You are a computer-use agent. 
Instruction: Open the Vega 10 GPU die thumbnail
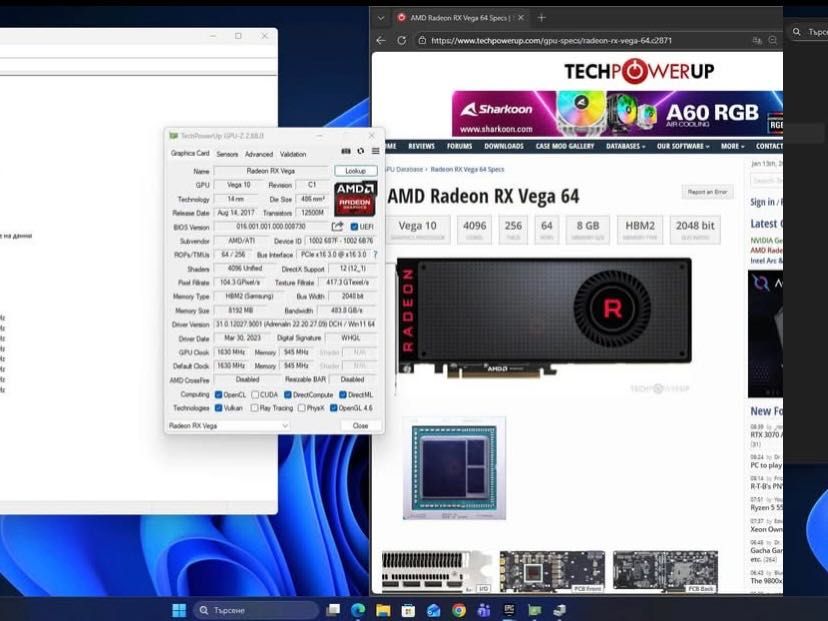[454, 468]
